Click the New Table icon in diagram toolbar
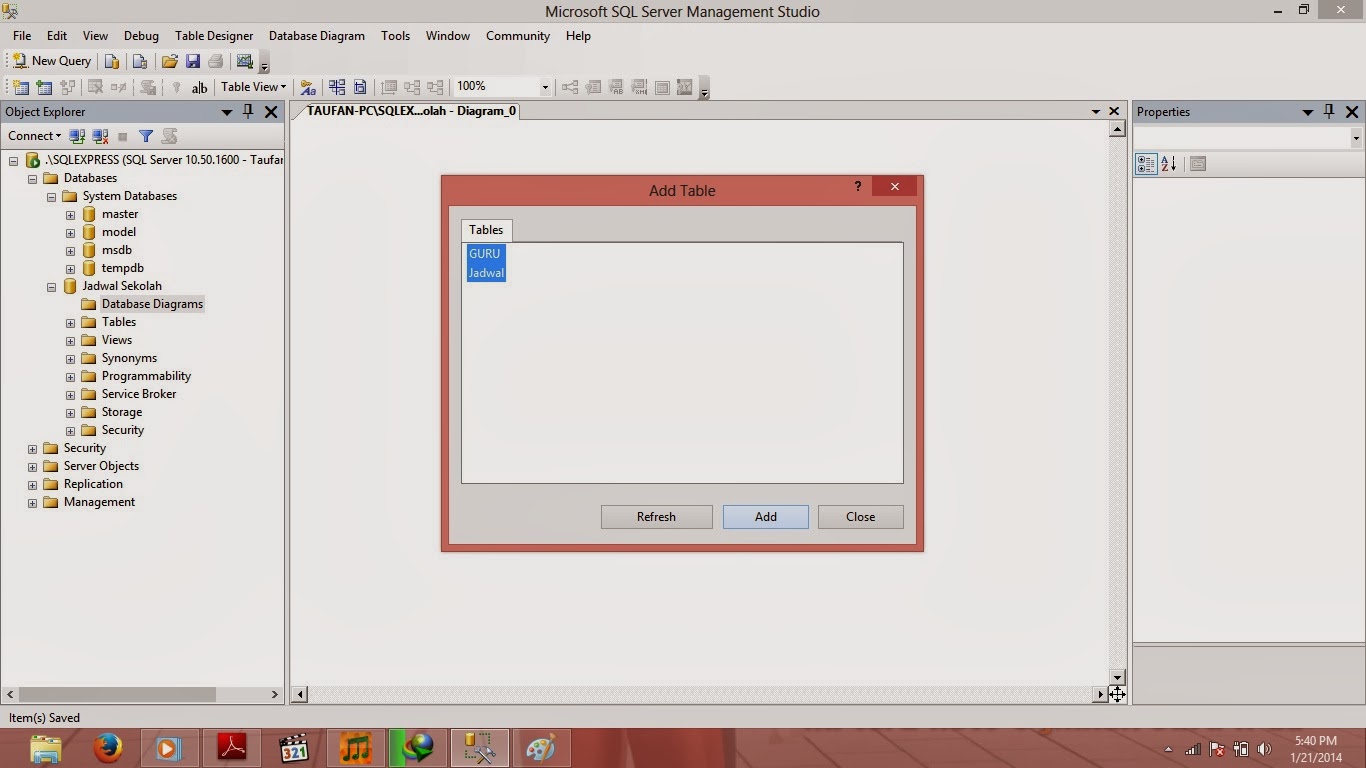Viewport: 1366px width, 768px height. coord(21,87)
